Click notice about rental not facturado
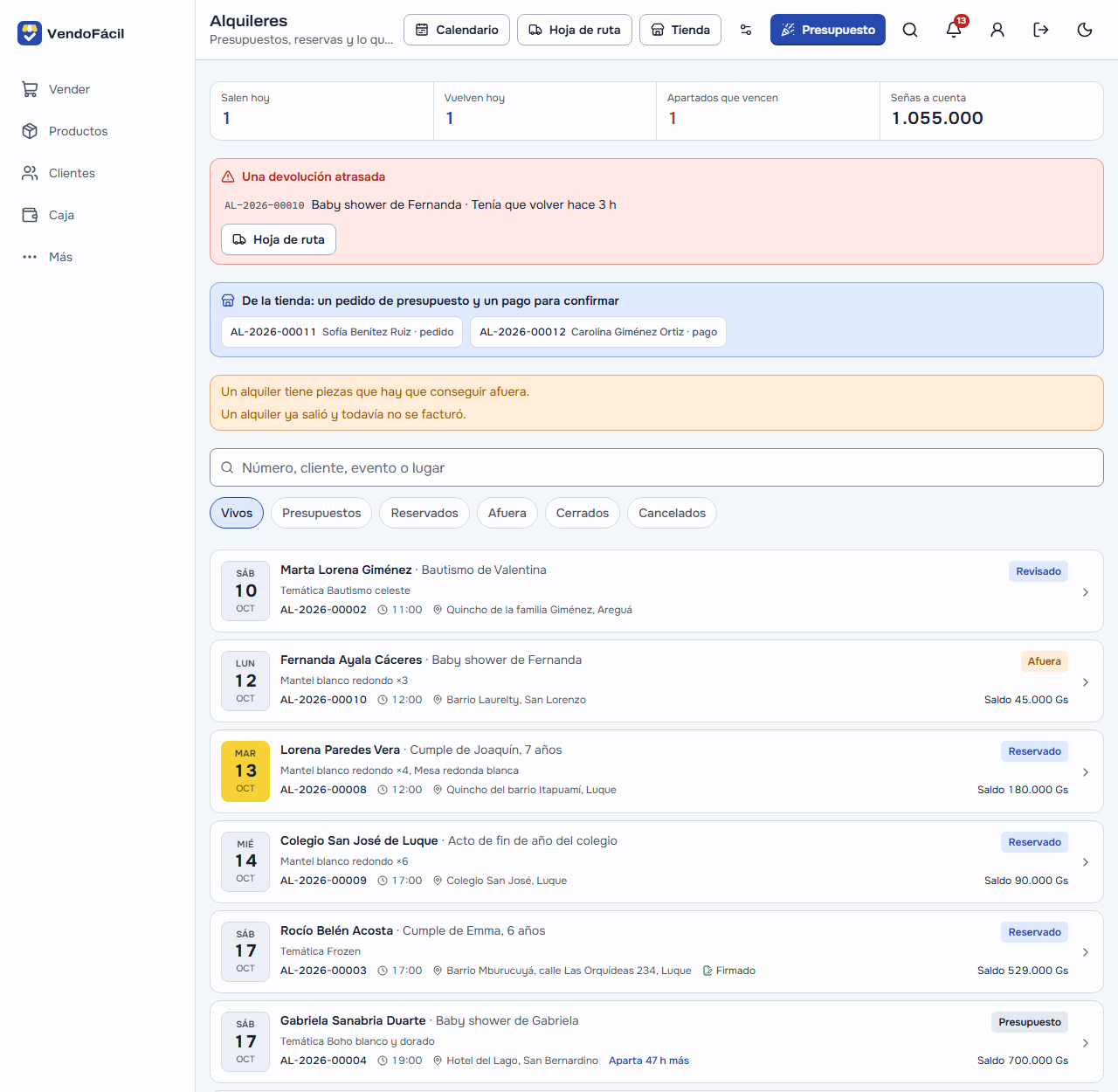 tap(343, 414)
